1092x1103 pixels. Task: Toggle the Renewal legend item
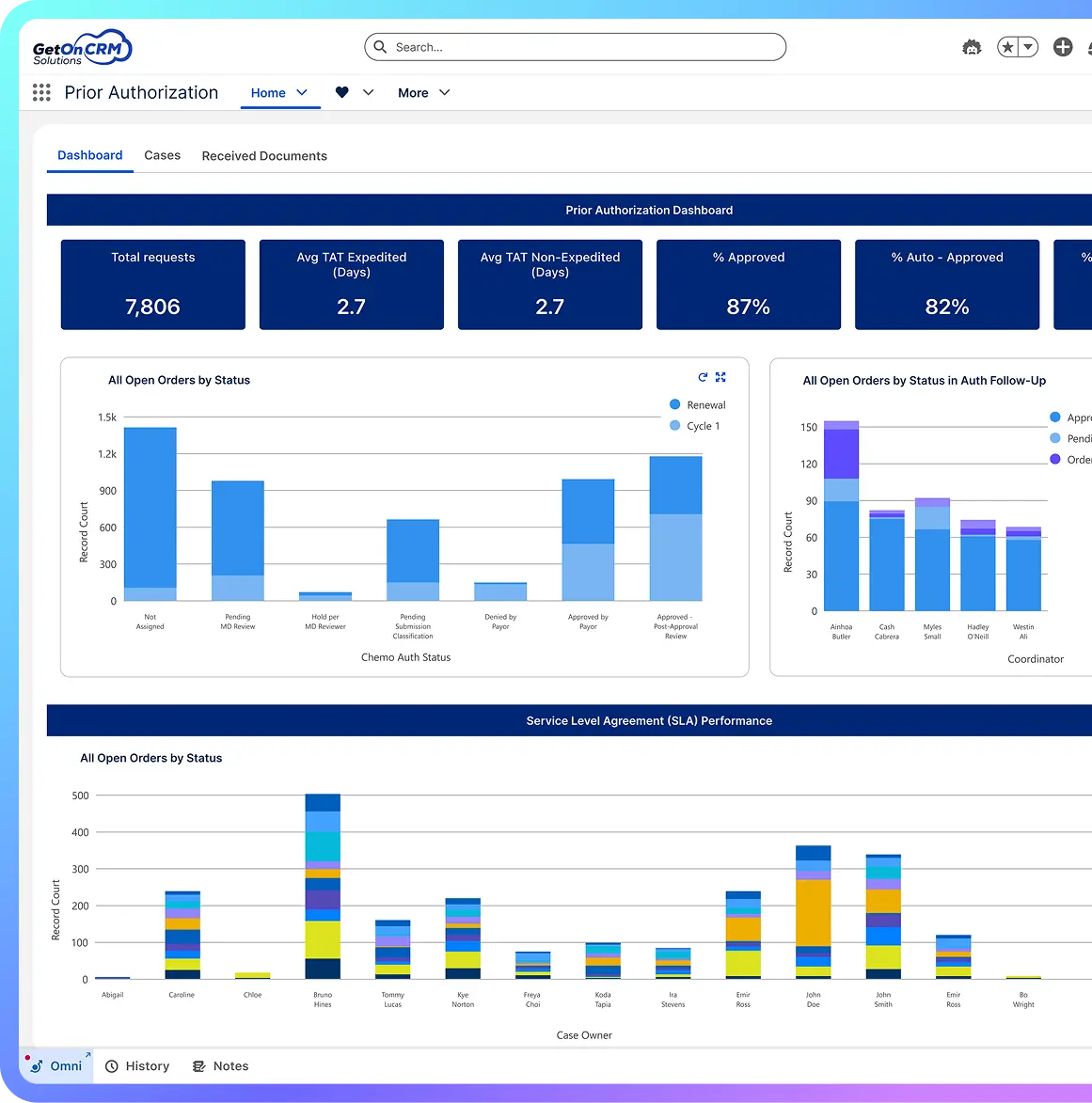(x=698, y=404)
